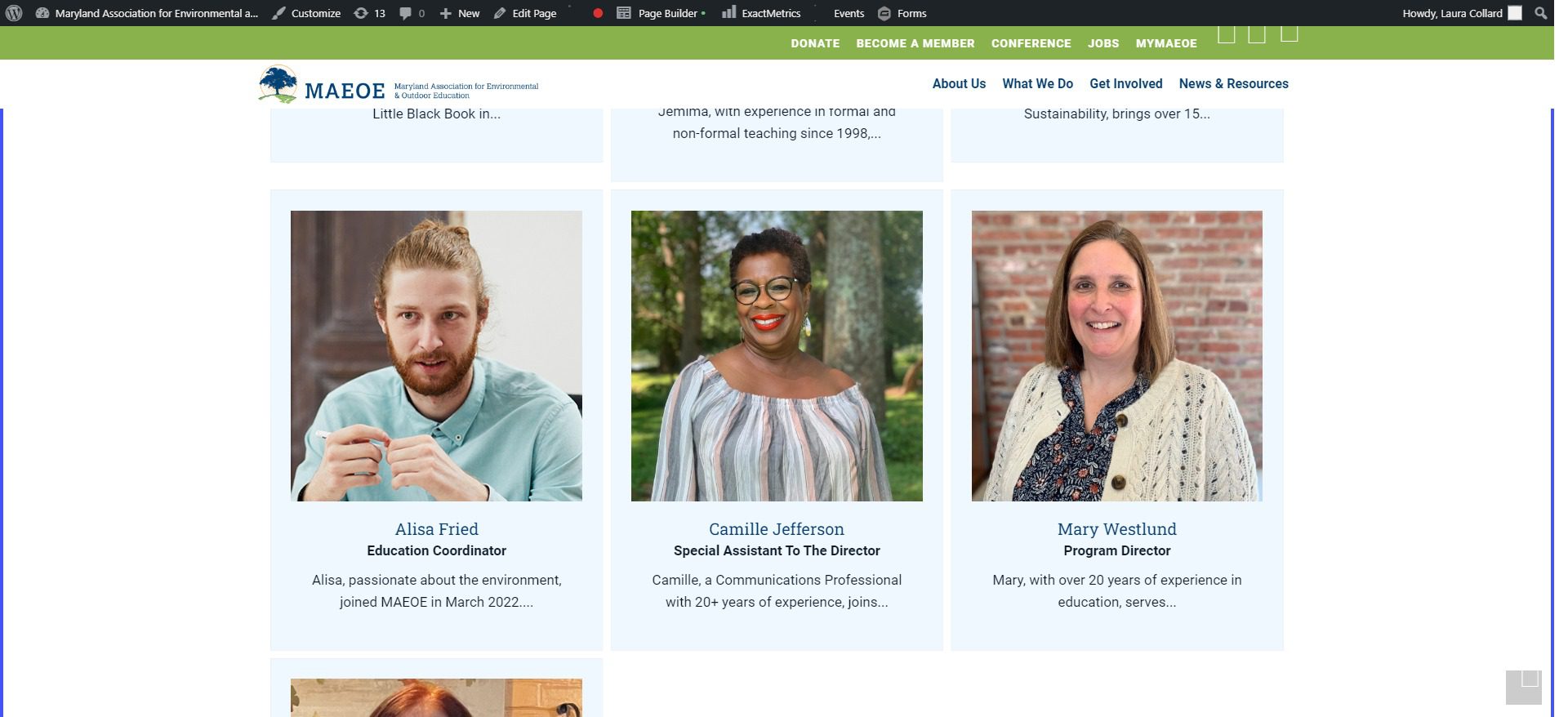Open the Get Involved menu
The image size is (1568, 717).
tap(1125, 83)
